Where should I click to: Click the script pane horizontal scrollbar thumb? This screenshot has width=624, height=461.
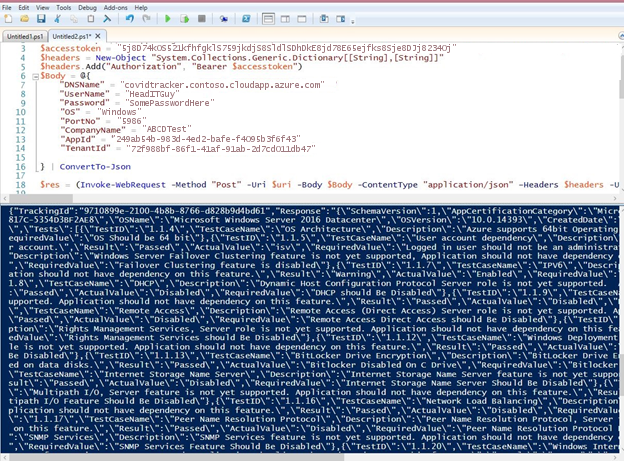tap(41, 198)
